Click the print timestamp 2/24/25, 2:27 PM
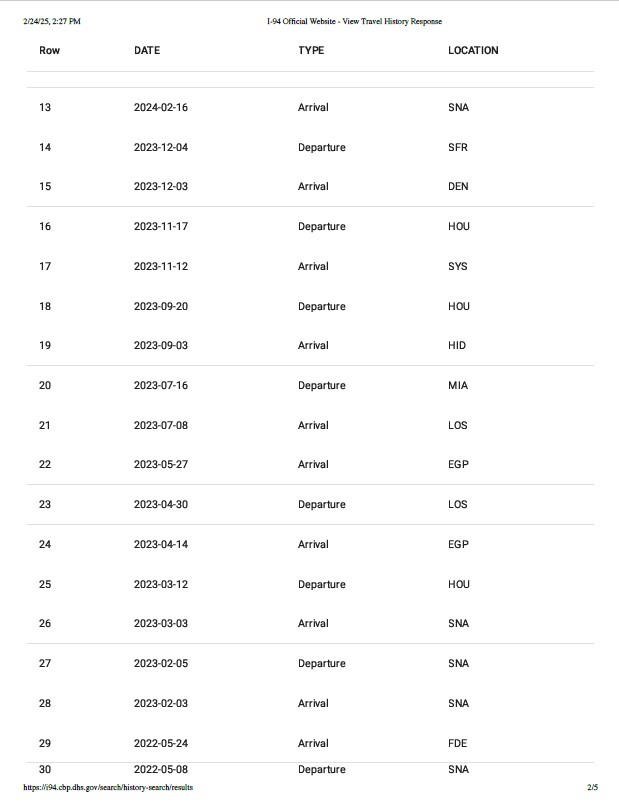Viewport: 619px width, 808px height. 52,21
